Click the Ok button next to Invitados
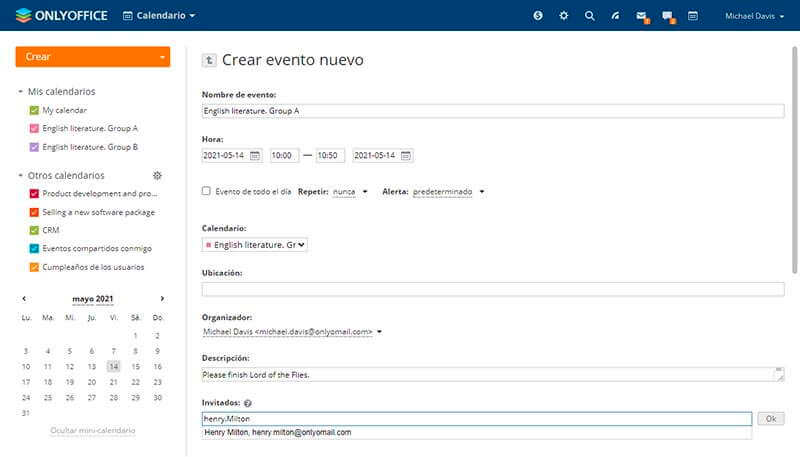The image size is (800, 457). (x=770, y=419)
